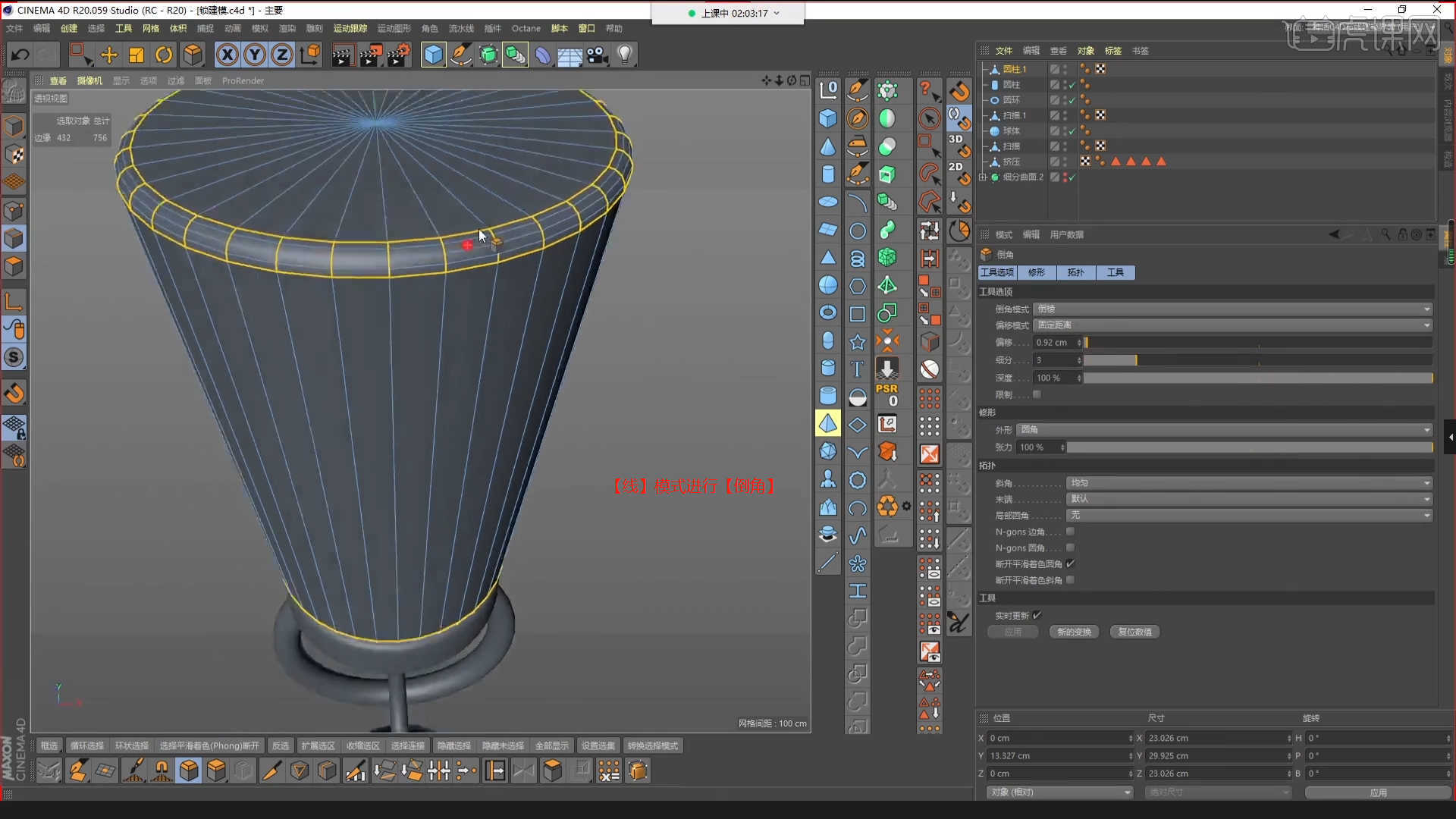Select the Scale tool icon
This screenshot has width=1456, height=819.
point(136,55)
